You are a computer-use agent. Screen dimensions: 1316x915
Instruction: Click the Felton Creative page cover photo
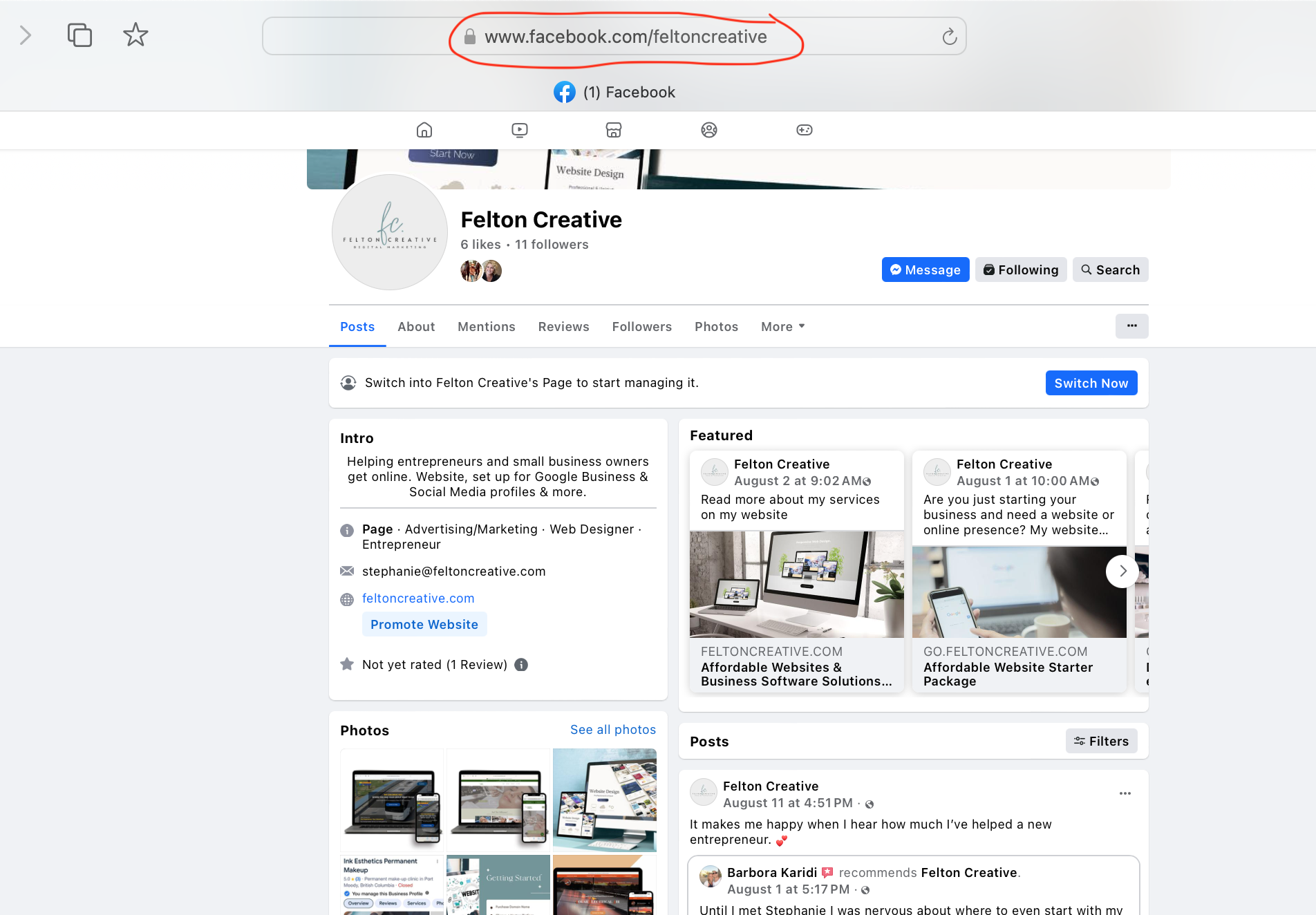point(739,169)
